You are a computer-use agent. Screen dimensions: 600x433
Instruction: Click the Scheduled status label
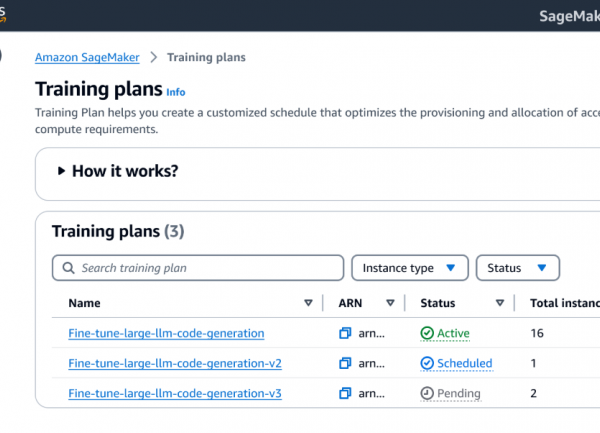(465, 363)
